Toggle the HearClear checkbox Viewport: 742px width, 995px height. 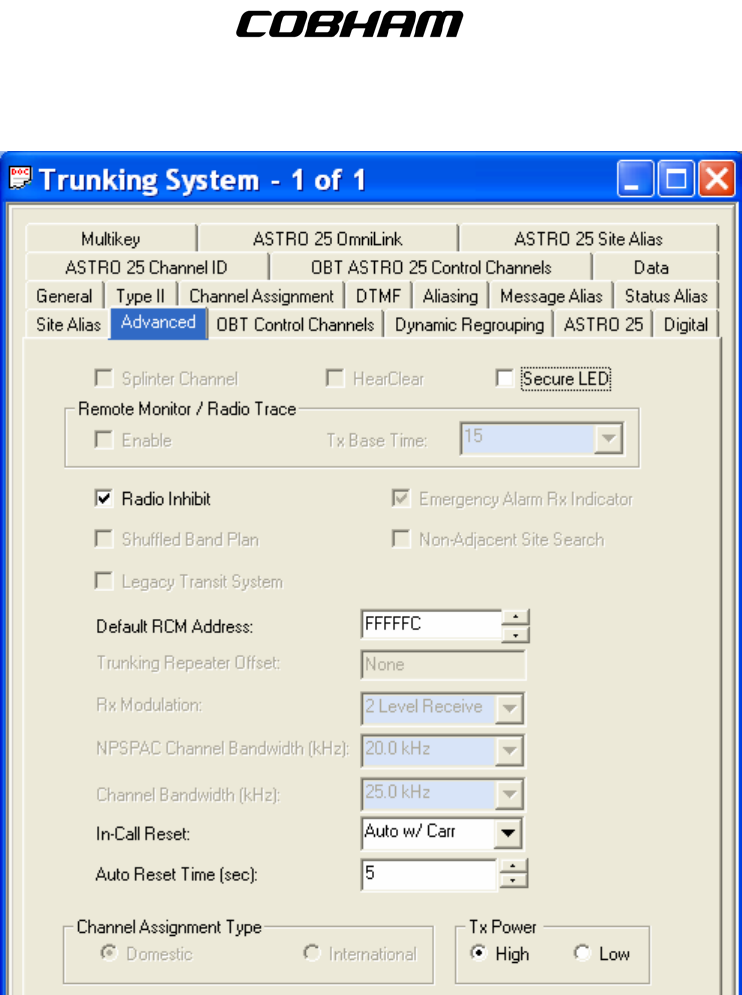(335, 378)
